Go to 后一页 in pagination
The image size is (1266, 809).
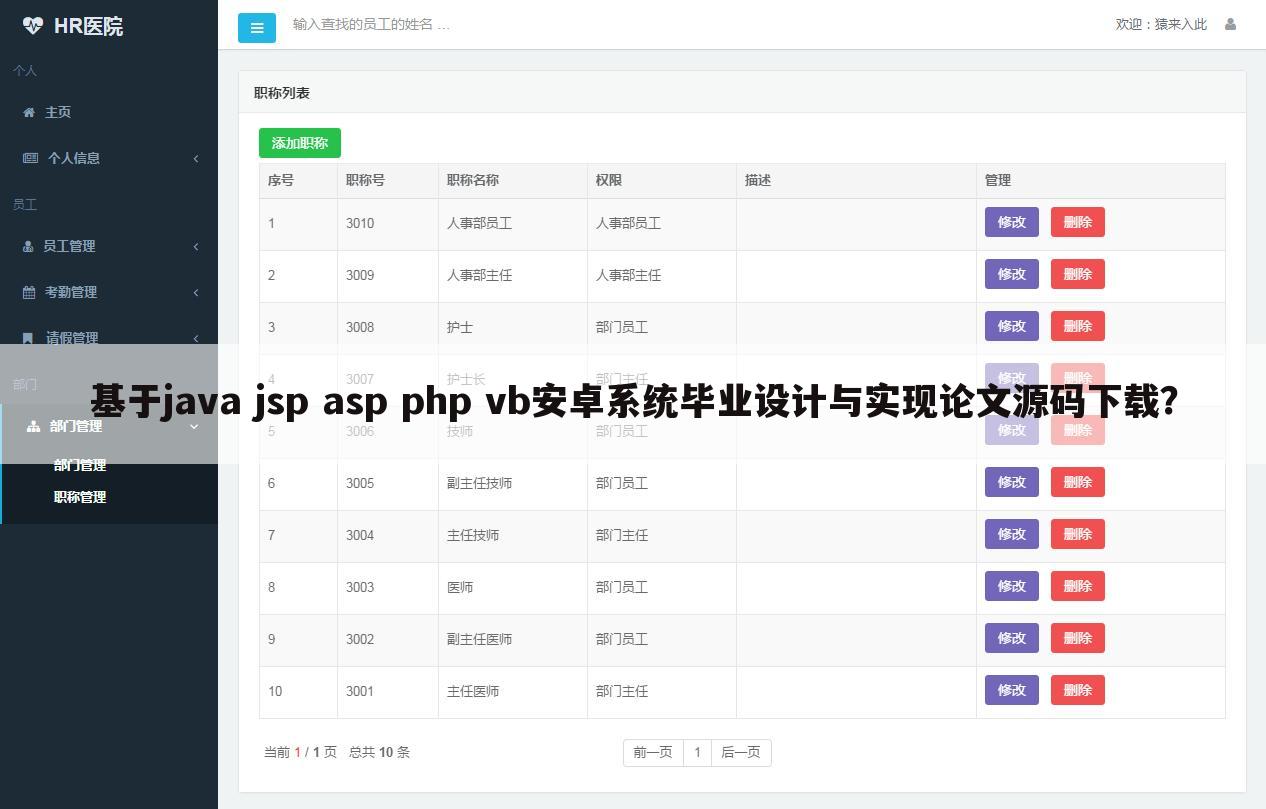pos(741,752)
